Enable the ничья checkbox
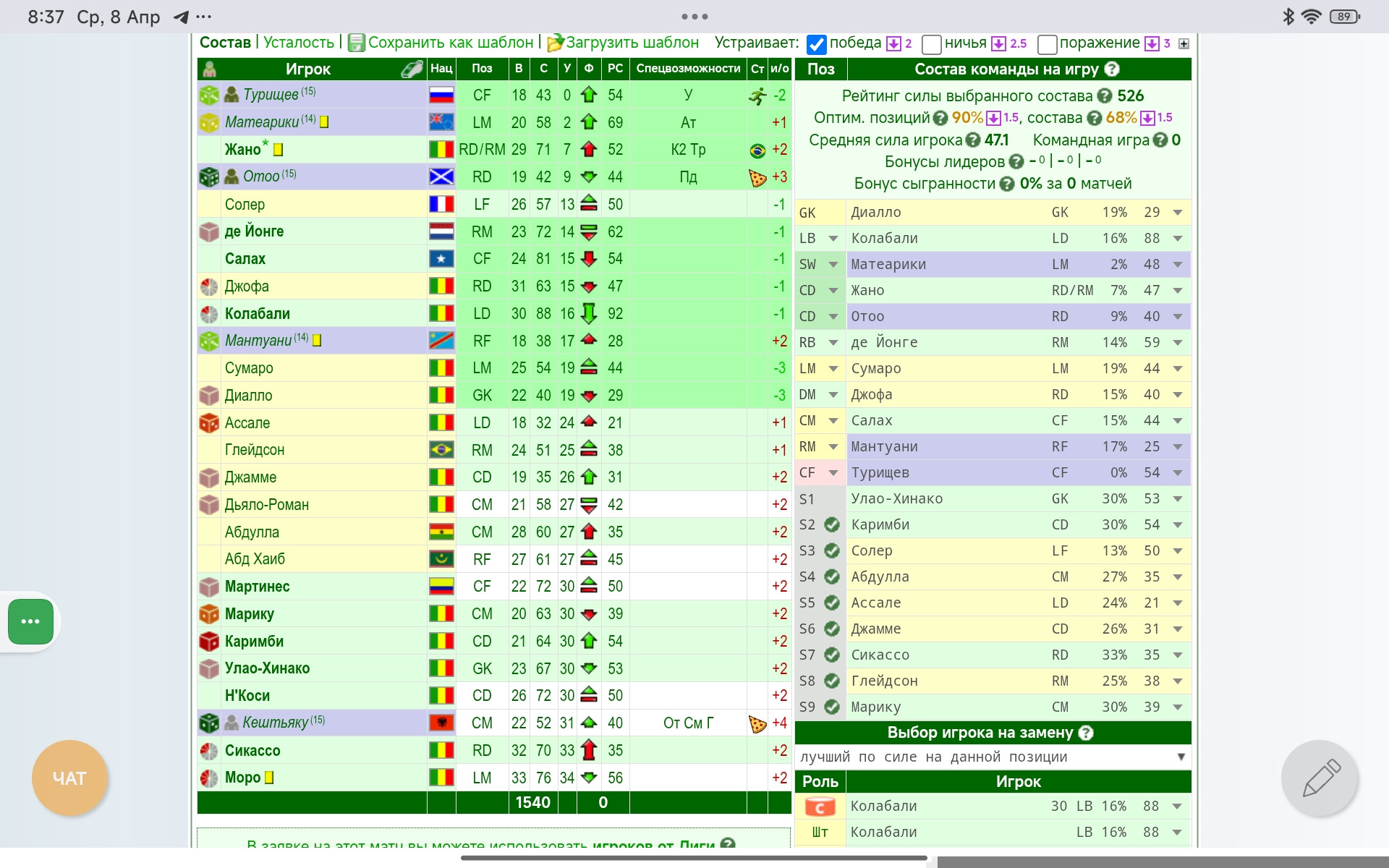This screenshot has height=868, width=1389. tap(932, 45)
